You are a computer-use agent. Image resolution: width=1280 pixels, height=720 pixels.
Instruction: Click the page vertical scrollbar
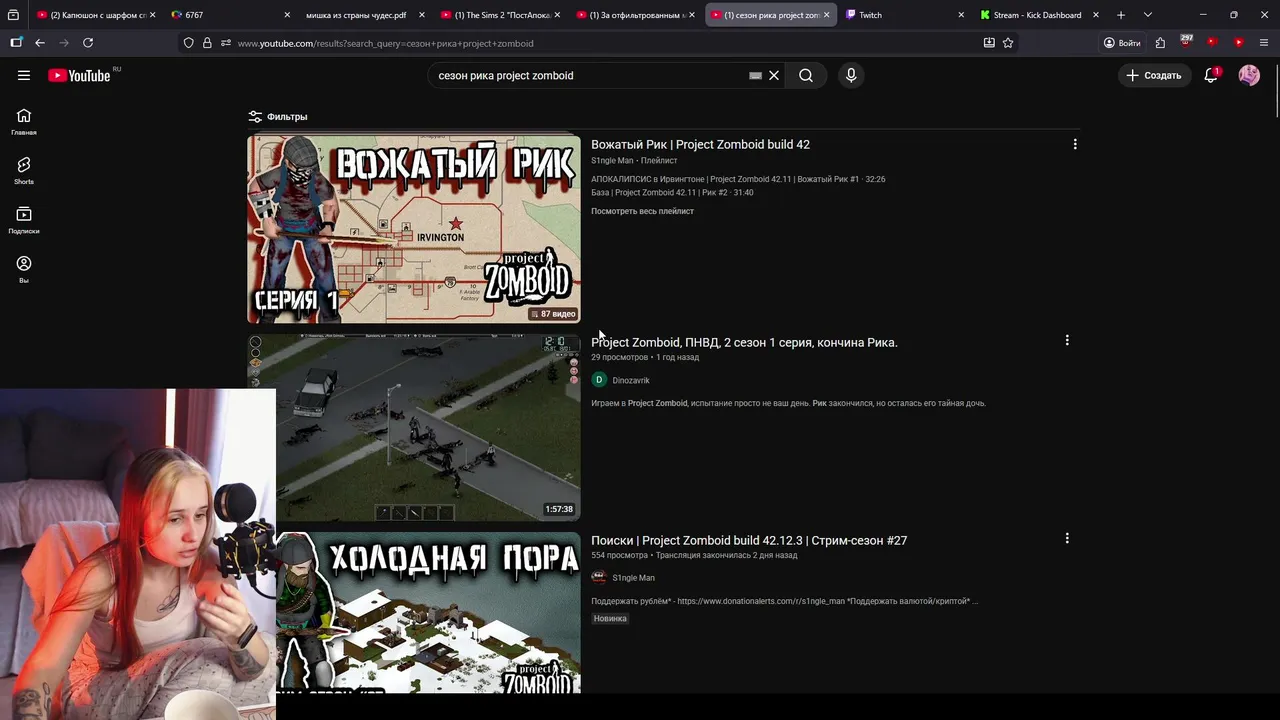(x=1276, y=92)
